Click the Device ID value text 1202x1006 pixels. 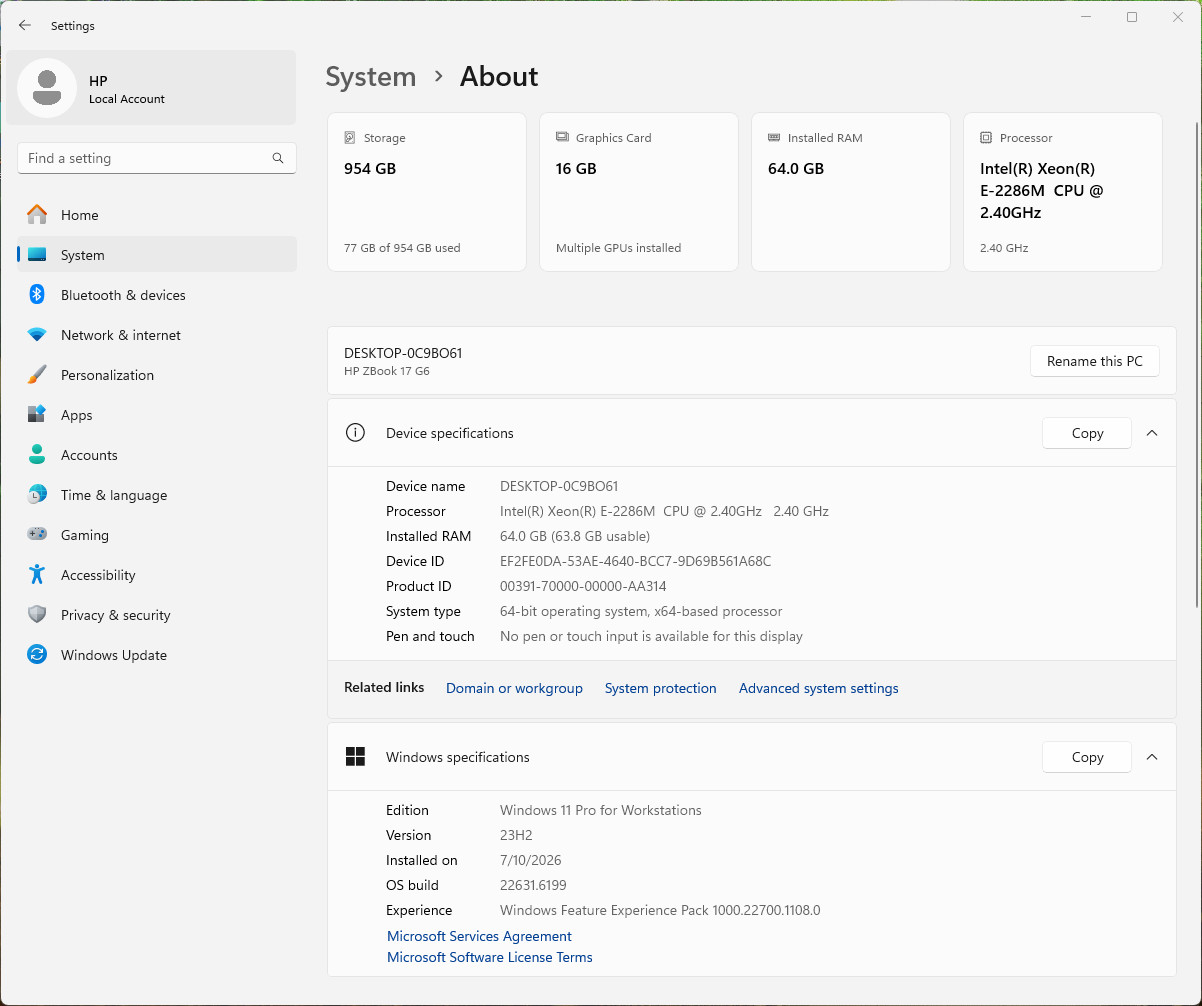click(x=635, y=561)
